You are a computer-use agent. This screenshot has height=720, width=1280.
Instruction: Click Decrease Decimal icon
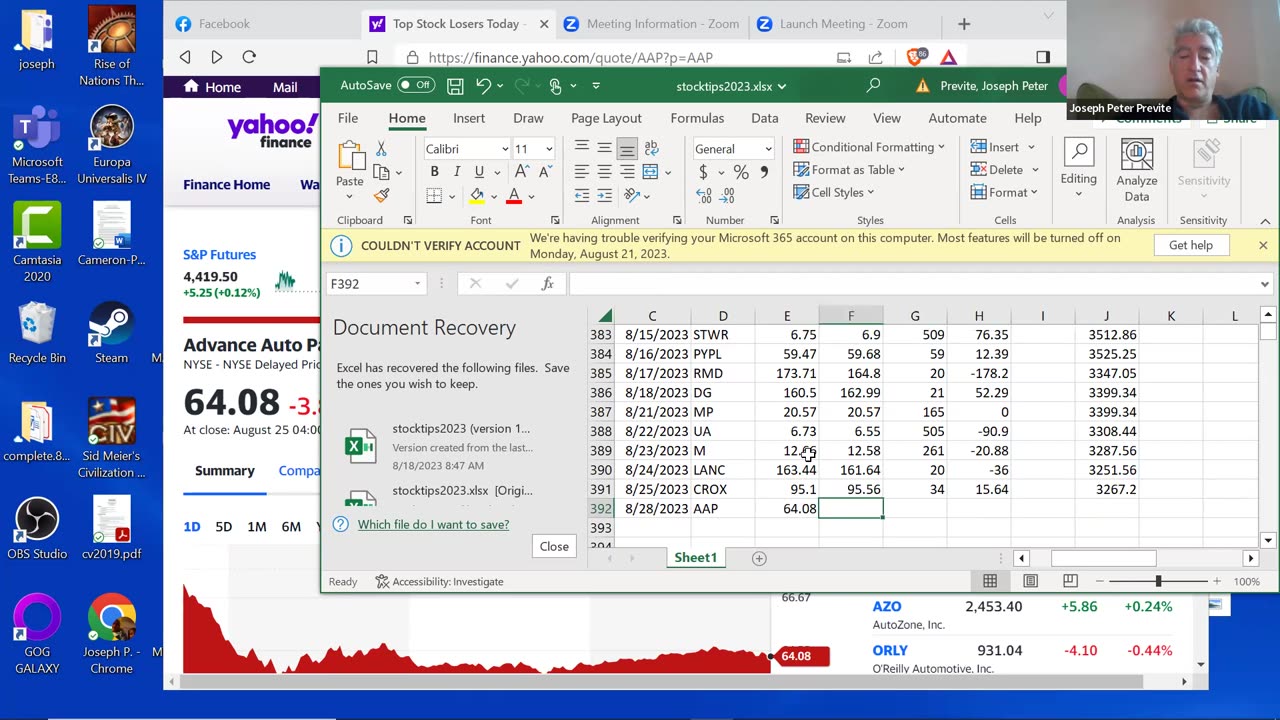pyautogui.click(x=728, y=196)
